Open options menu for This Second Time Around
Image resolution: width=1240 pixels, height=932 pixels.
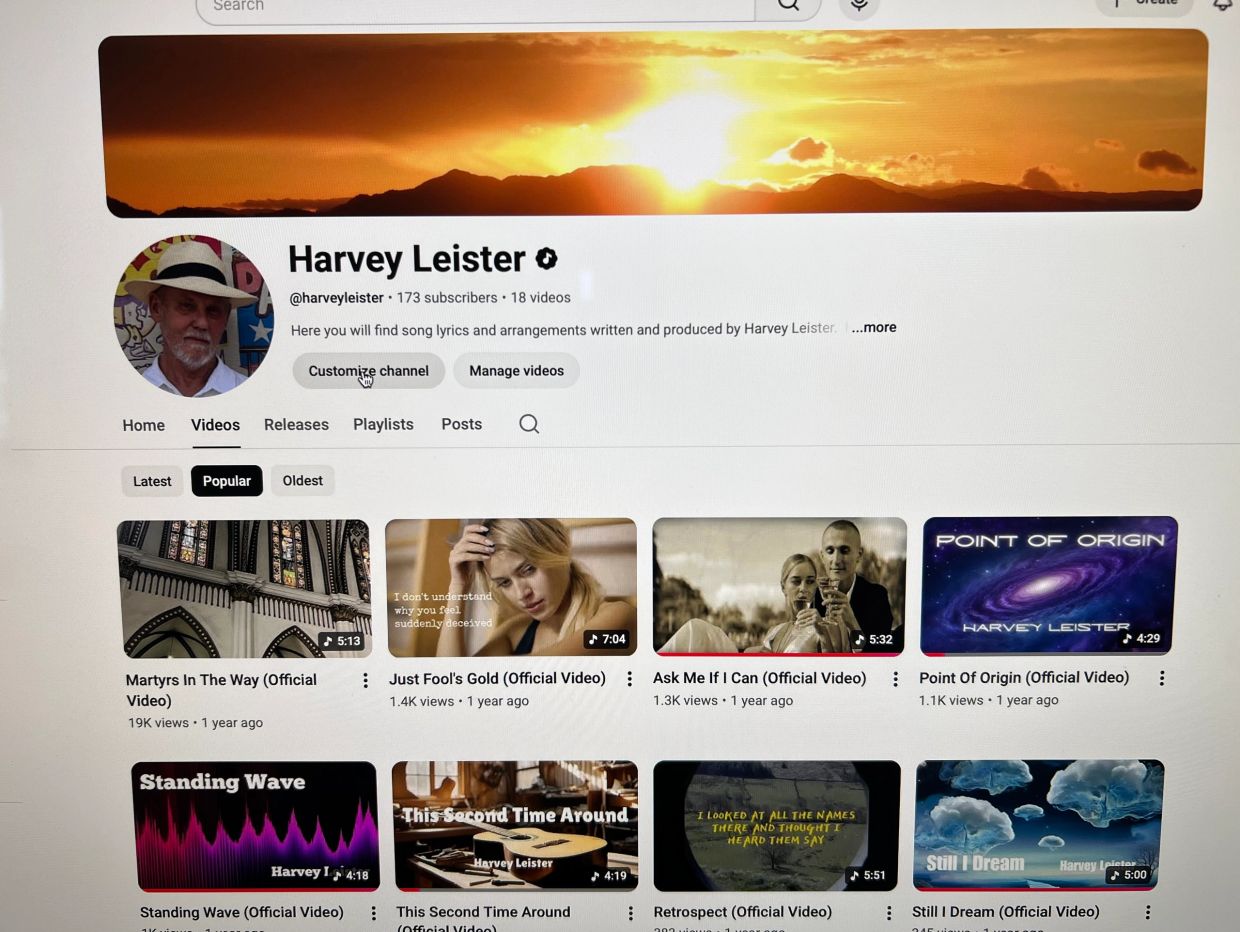coord(630,913)
